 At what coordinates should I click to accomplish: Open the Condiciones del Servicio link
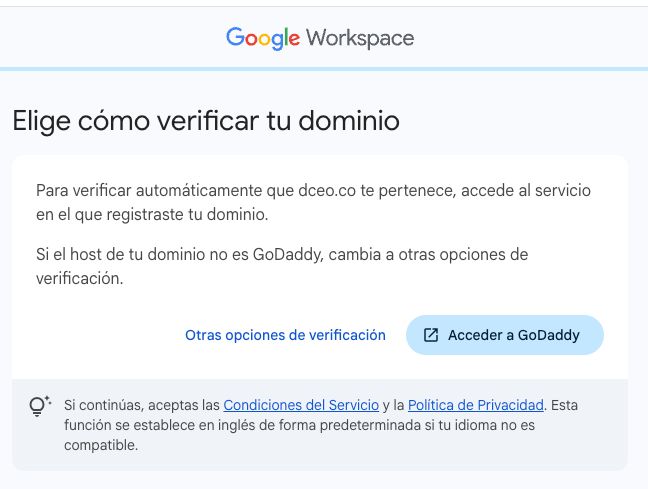coord(301,405)
